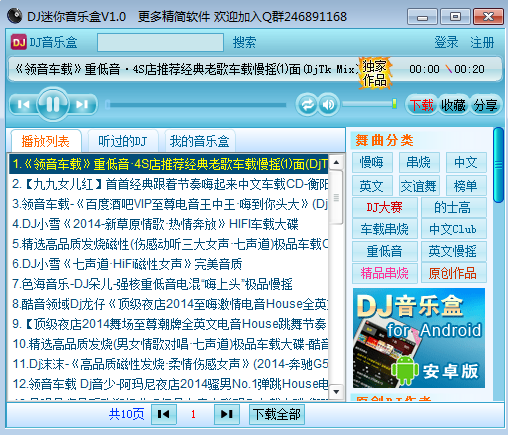Screen dimensions: 508x435
Task: Adjust the volume slider handle
Action: point(394,104)
